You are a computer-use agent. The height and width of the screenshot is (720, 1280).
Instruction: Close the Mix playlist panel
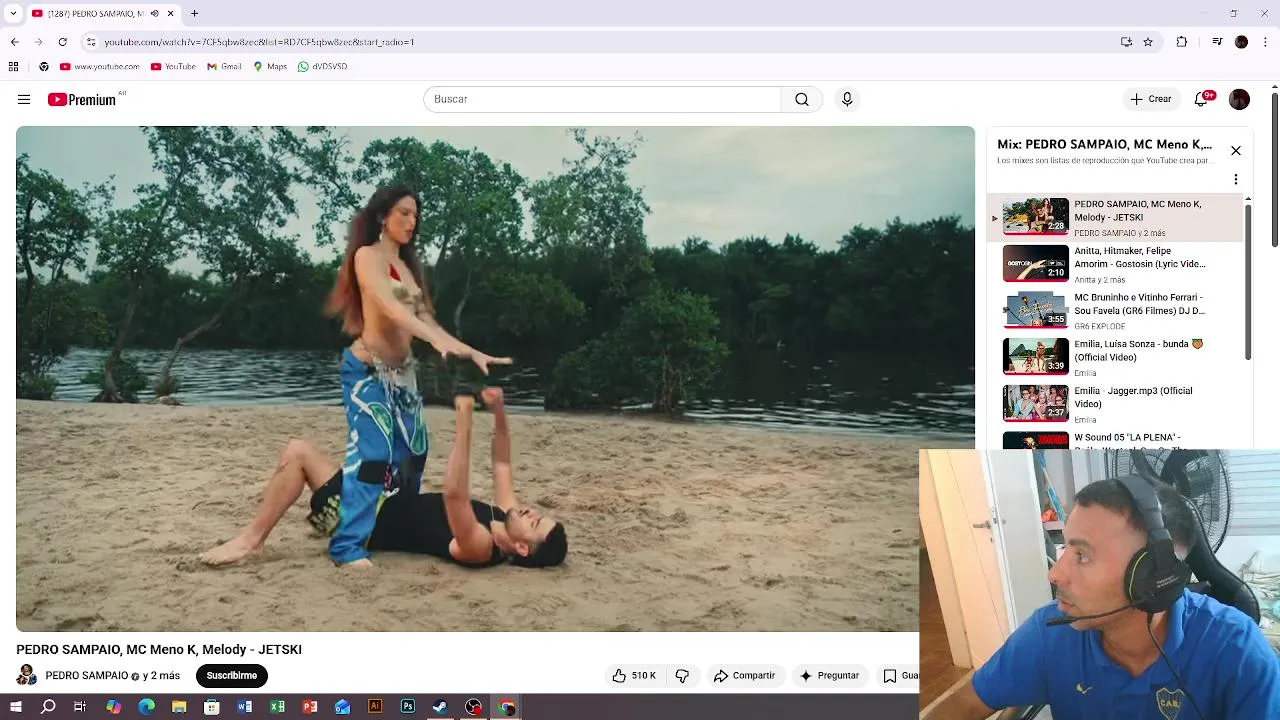[x=1236, y=151]
